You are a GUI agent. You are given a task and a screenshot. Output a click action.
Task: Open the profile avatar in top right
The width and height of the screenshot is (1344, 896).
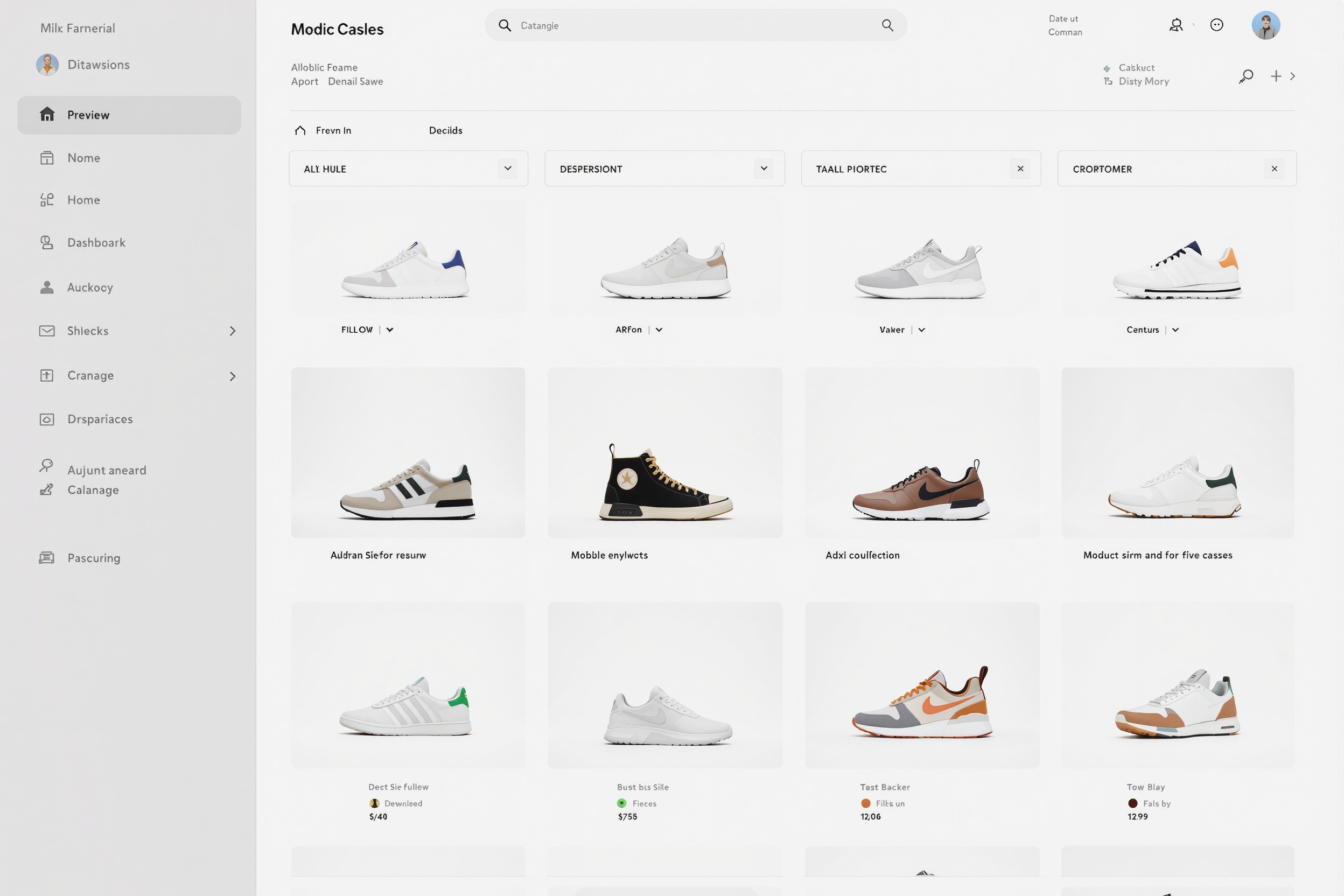point(1266,25)
